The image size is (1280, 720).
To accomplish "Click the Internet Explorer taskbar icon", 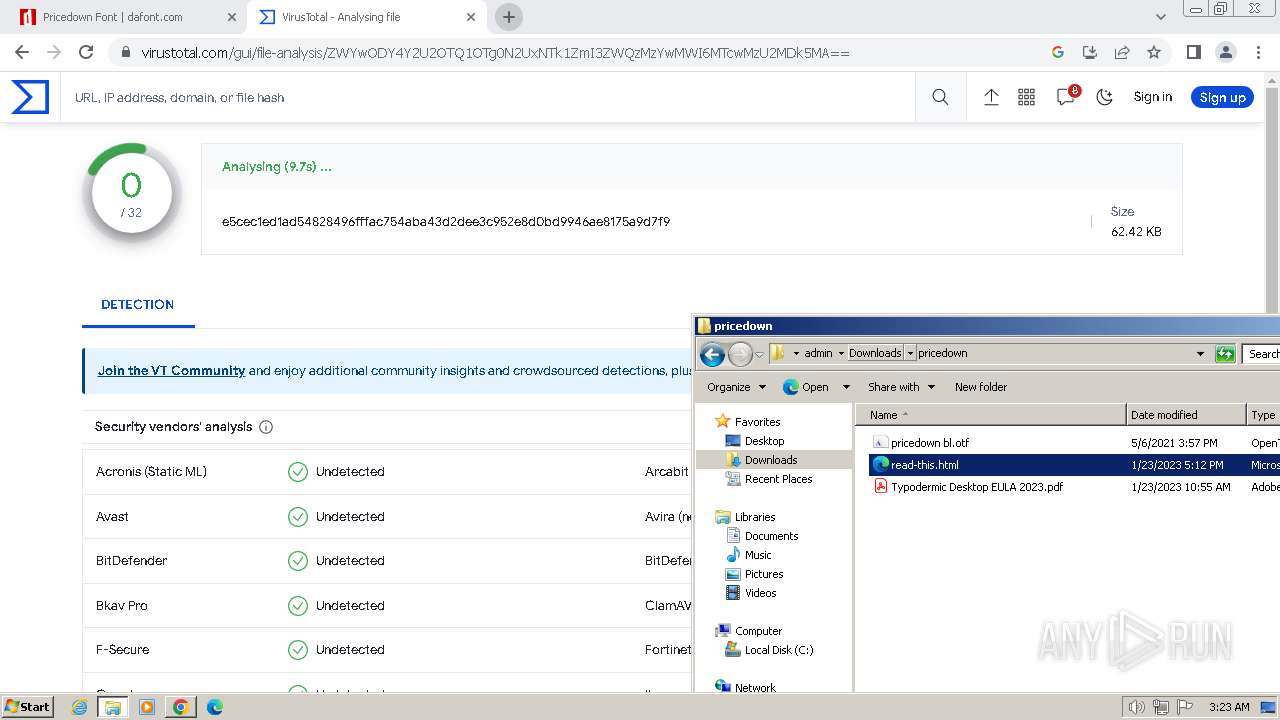I will pos(80,707).
